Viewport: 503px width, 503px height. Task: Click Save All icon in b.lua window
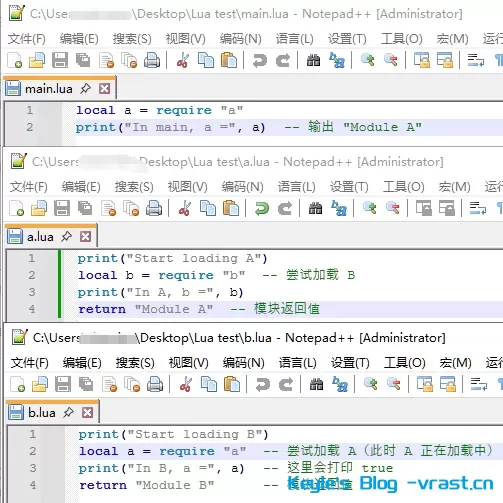(x=86, y=385)
